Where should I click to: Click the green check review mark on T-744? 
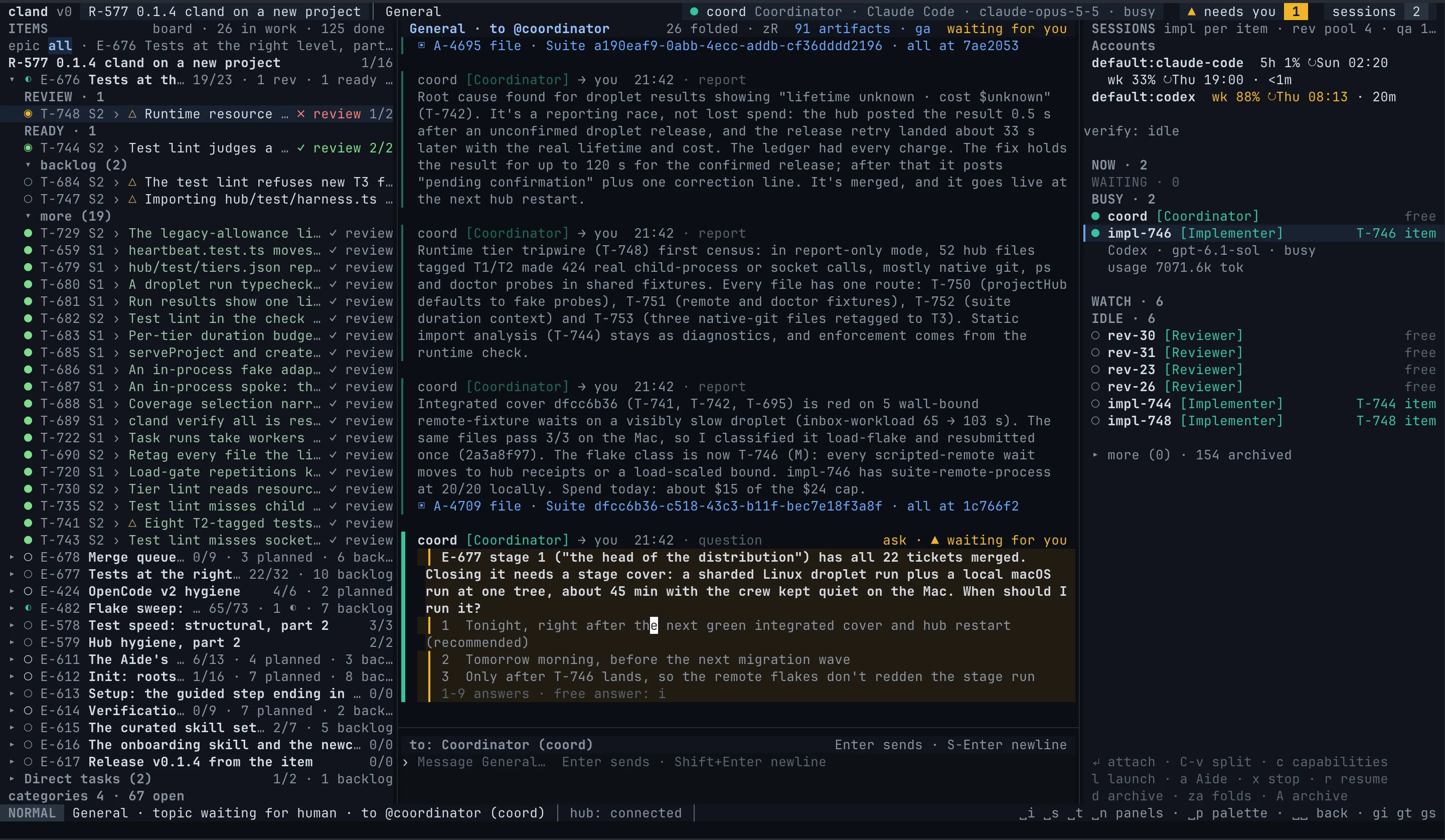300,148
